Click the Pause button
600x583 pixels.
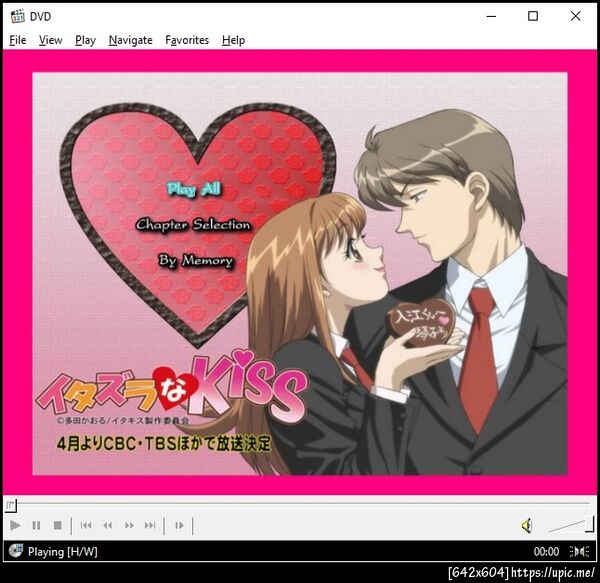point(36,525)
